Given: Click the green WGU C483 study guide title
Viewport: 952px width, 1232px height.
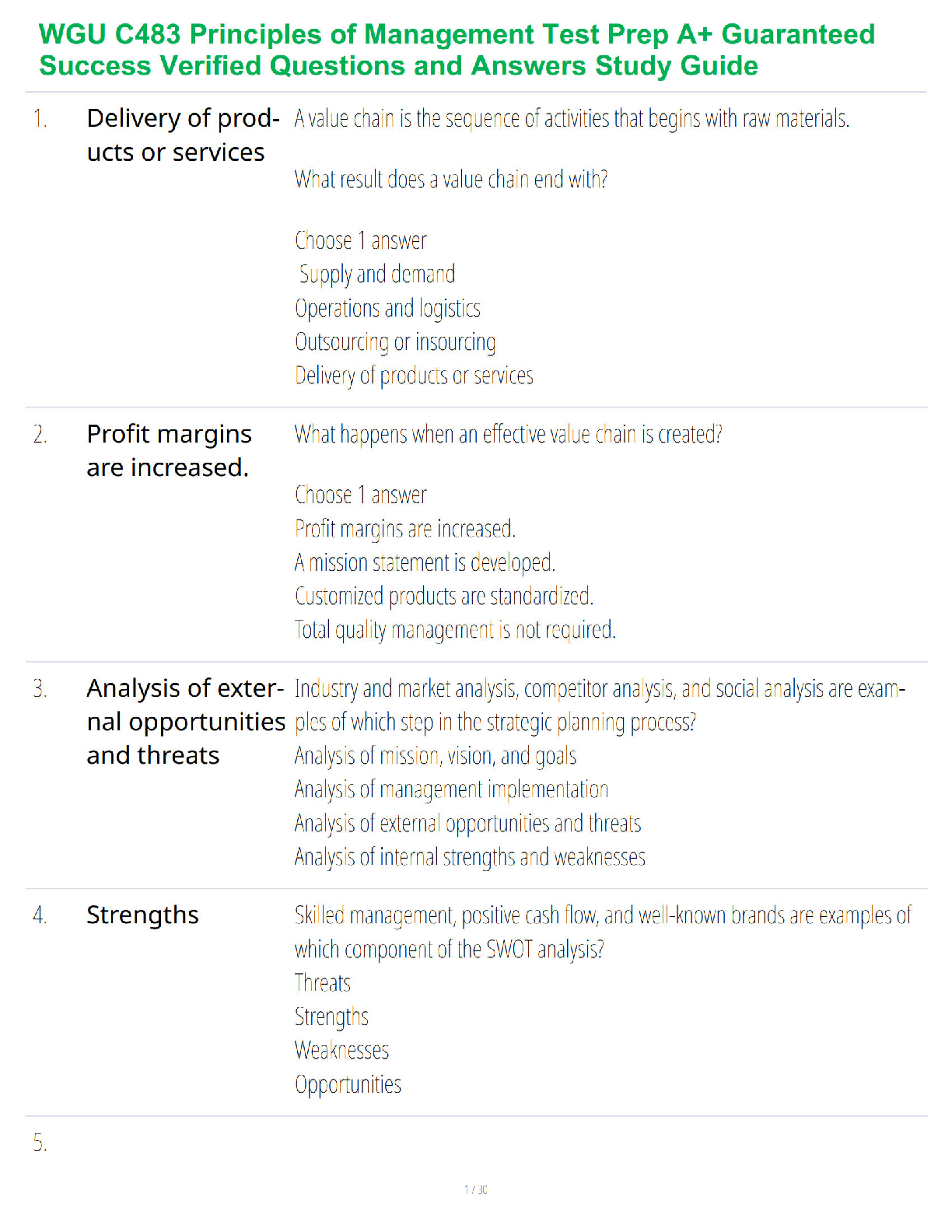Looking at the screenshot, I should pyautogui.click(x=457, y=50).
